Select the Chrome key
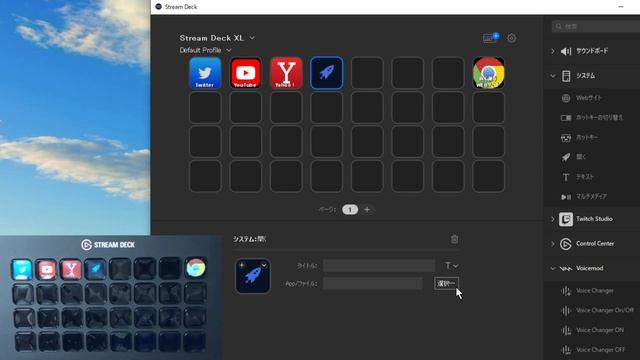 point(489,73)
